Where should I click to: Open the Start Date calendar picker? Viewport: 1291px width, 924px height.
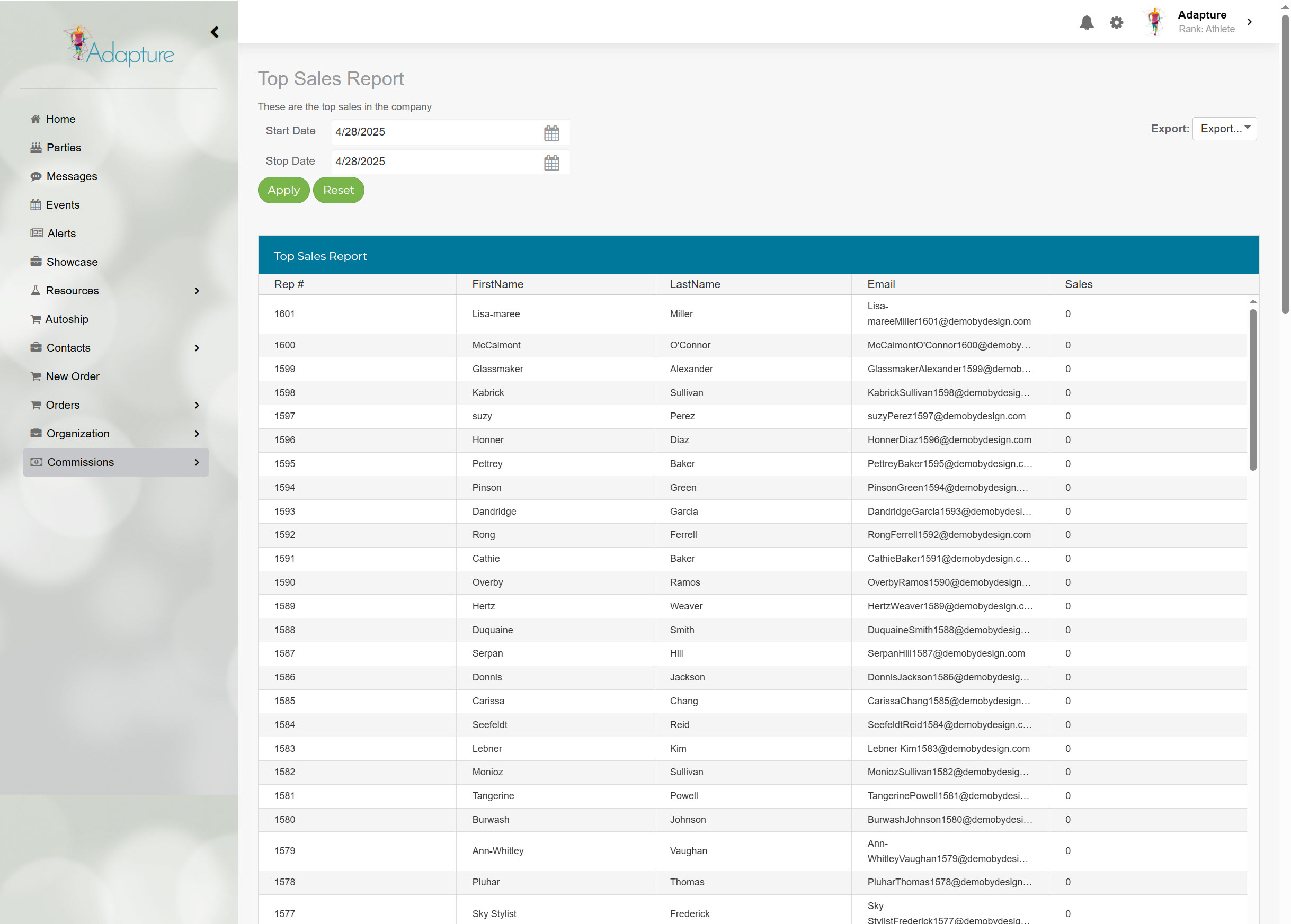tap(551, 133)
